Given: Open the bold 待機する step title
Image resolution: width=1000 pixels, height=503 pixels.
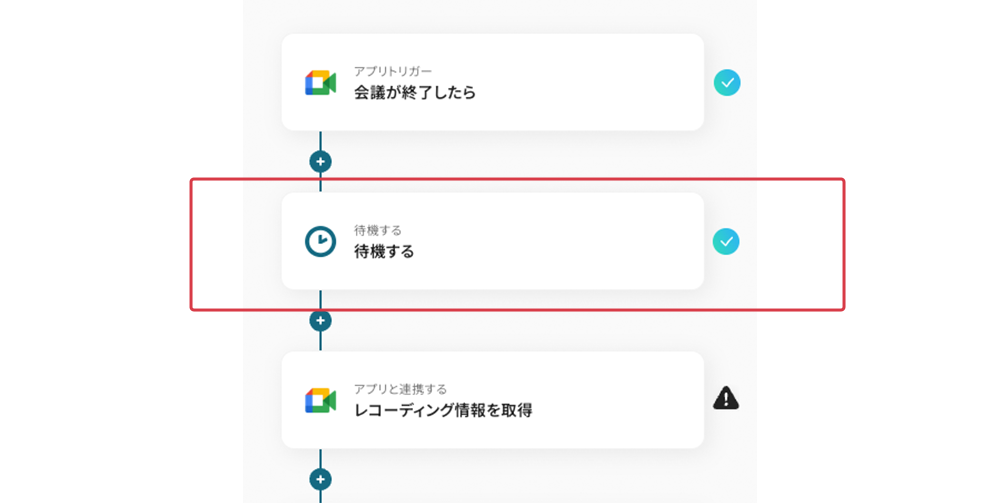Looking at the screenshot, I should pos(384,252).
